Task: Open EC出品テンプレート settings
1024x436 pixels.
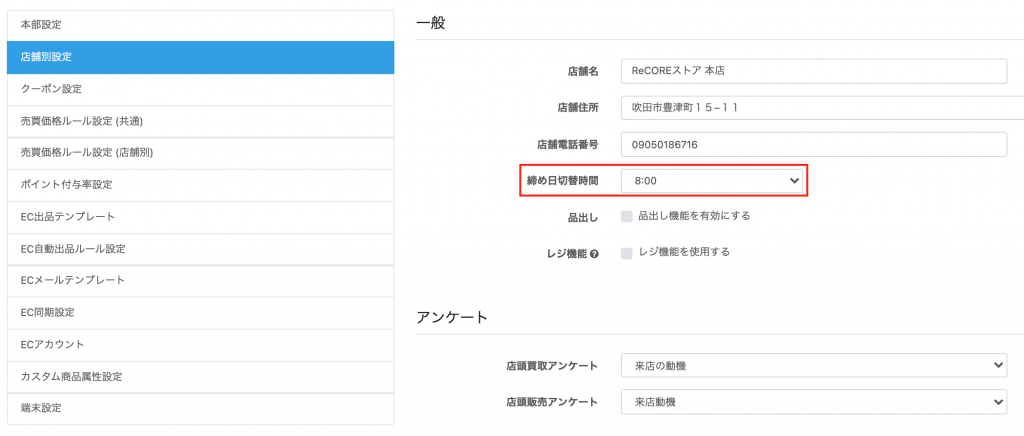Action: click(200, 217)
